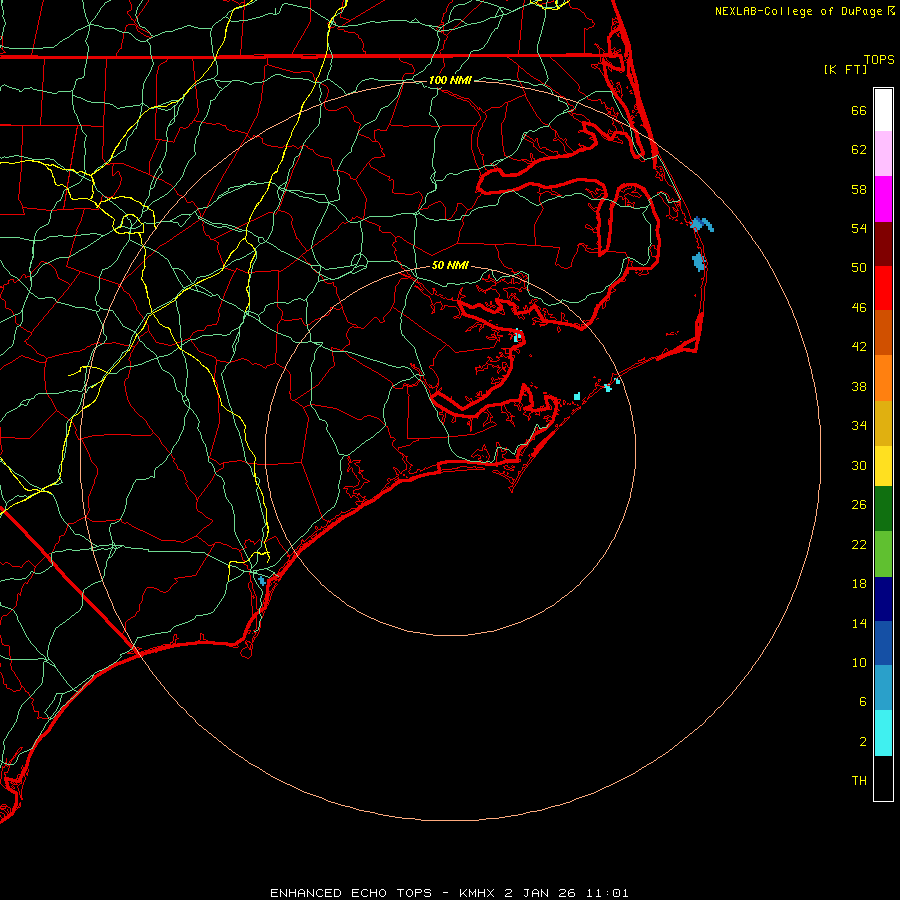Viewport: 900px width, 900px height.
Task: Click the upper blue echo off Outer Banks
Action: click(701, 224)
